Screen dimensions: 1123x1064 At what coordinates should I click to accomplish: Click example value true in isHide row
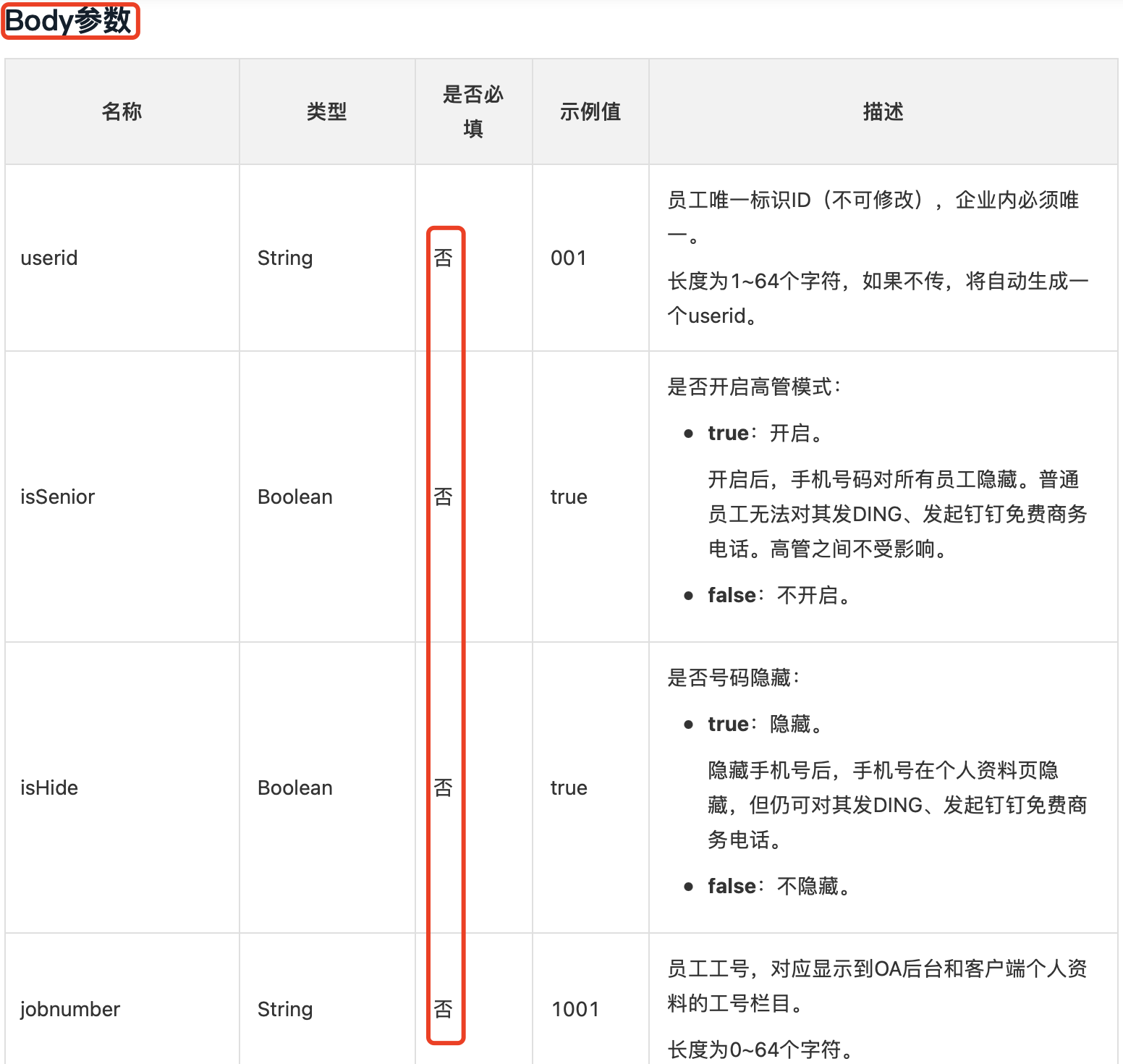[x=569, y=788]
